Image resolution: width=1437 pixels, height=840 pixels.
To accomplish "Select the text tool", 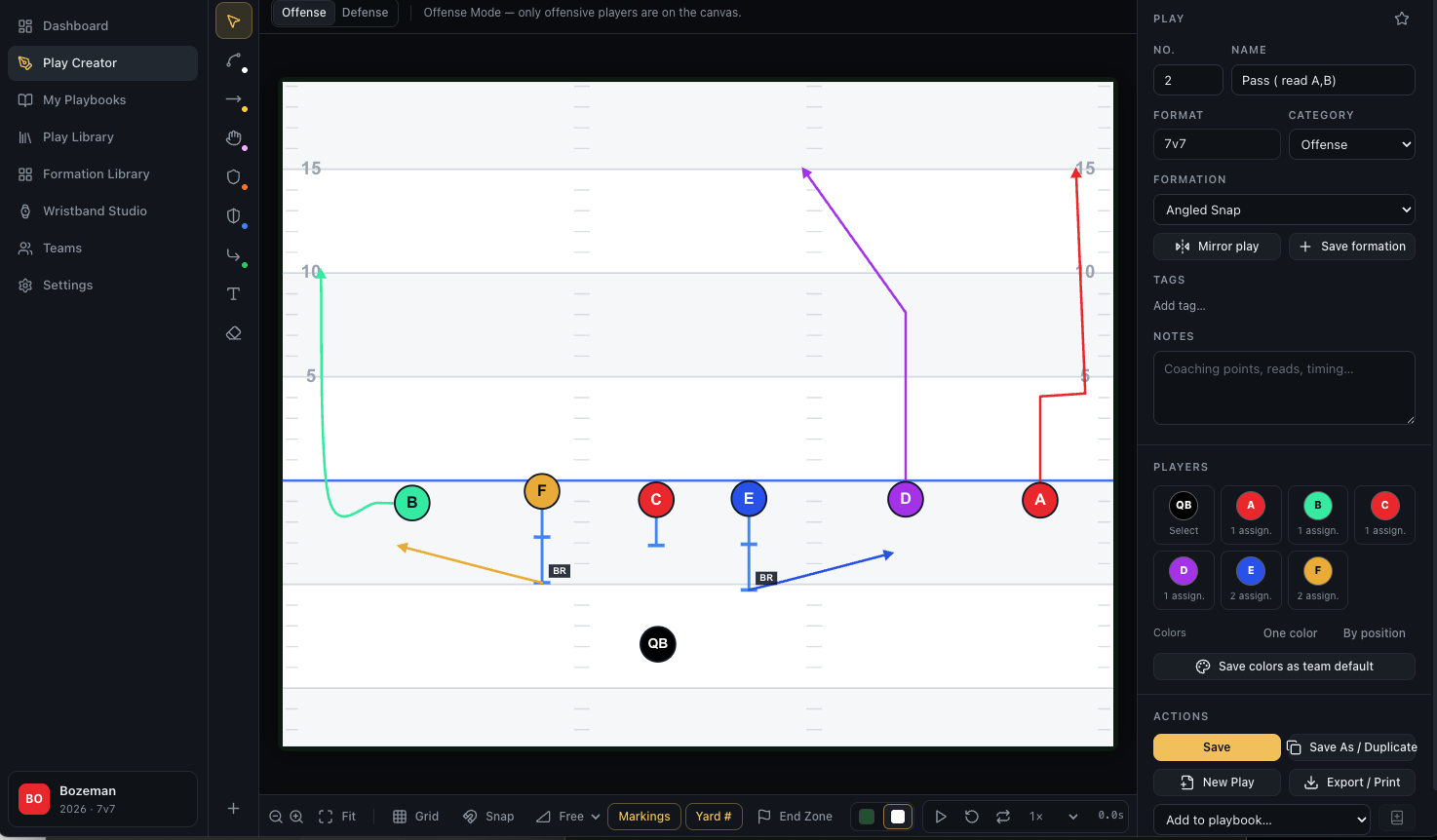I will click(x=234, y=294).
